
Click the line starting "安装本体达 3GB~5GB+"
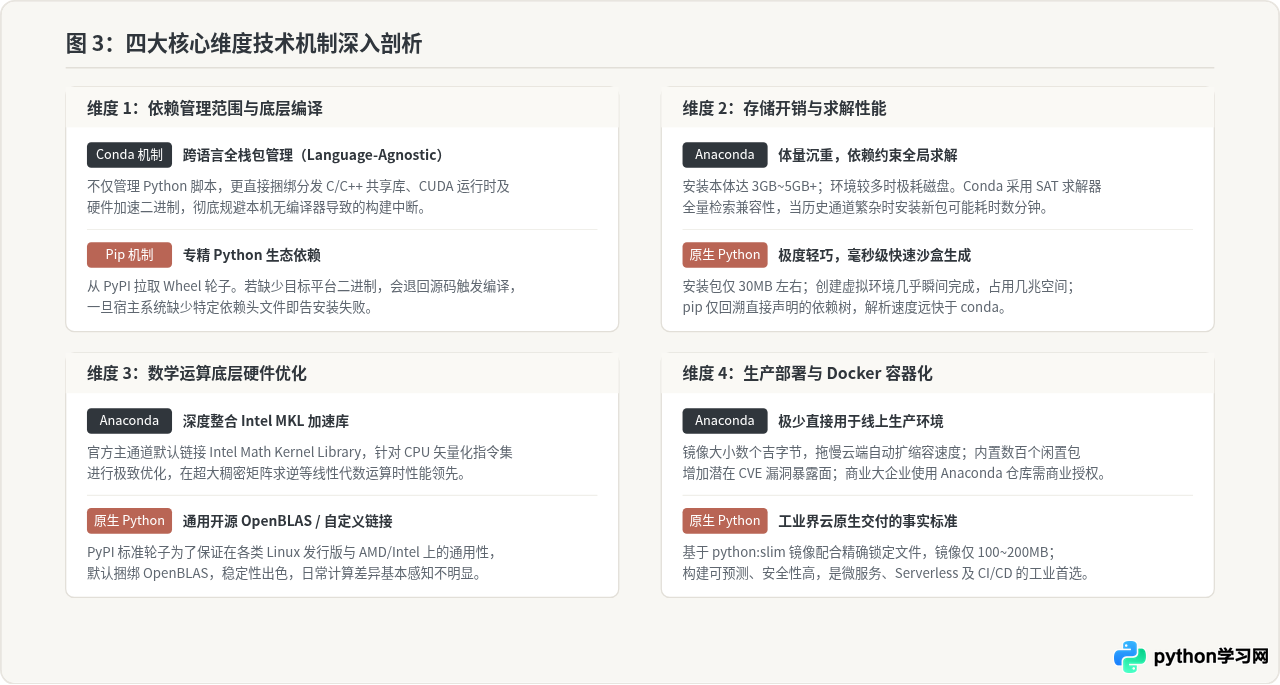(x=892, y=186)
